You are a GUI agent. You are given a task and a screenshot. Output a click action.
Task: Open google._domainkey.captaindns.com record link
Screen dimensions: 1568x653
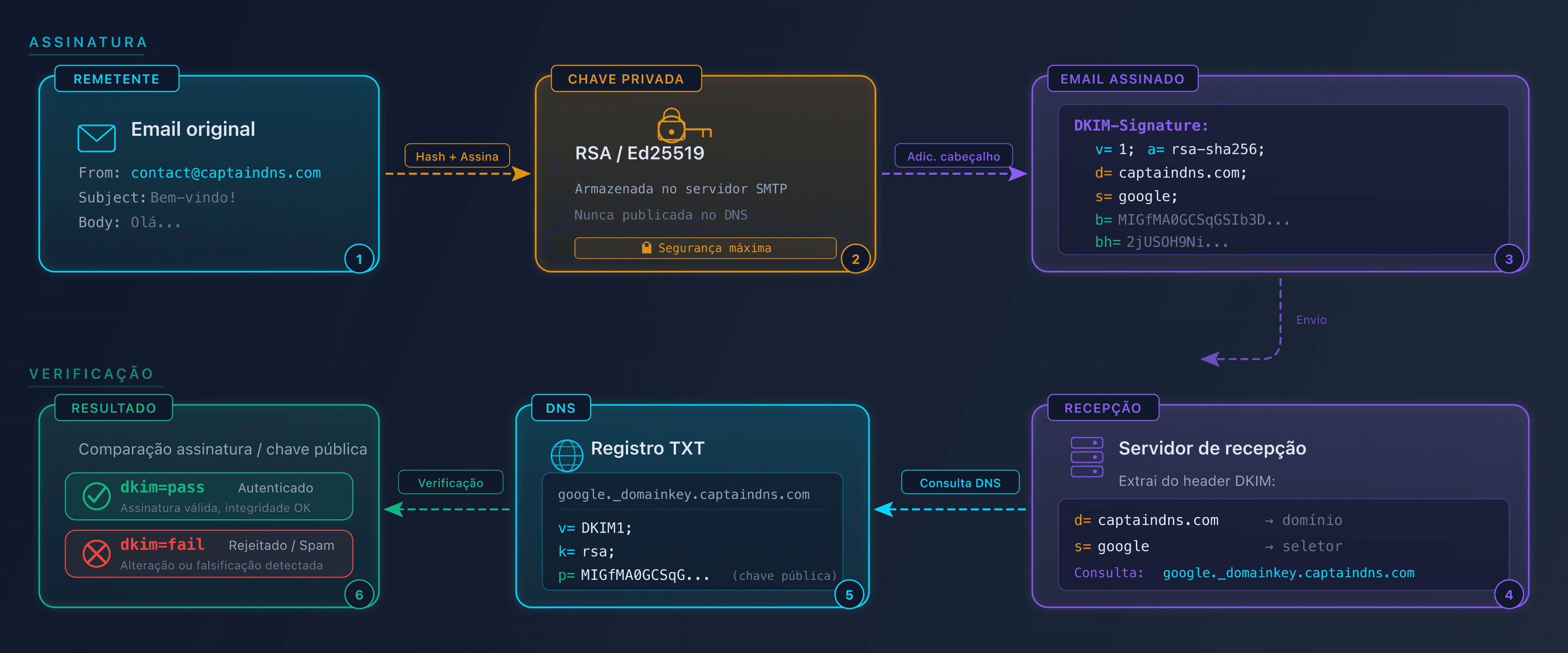click(683, 495)
